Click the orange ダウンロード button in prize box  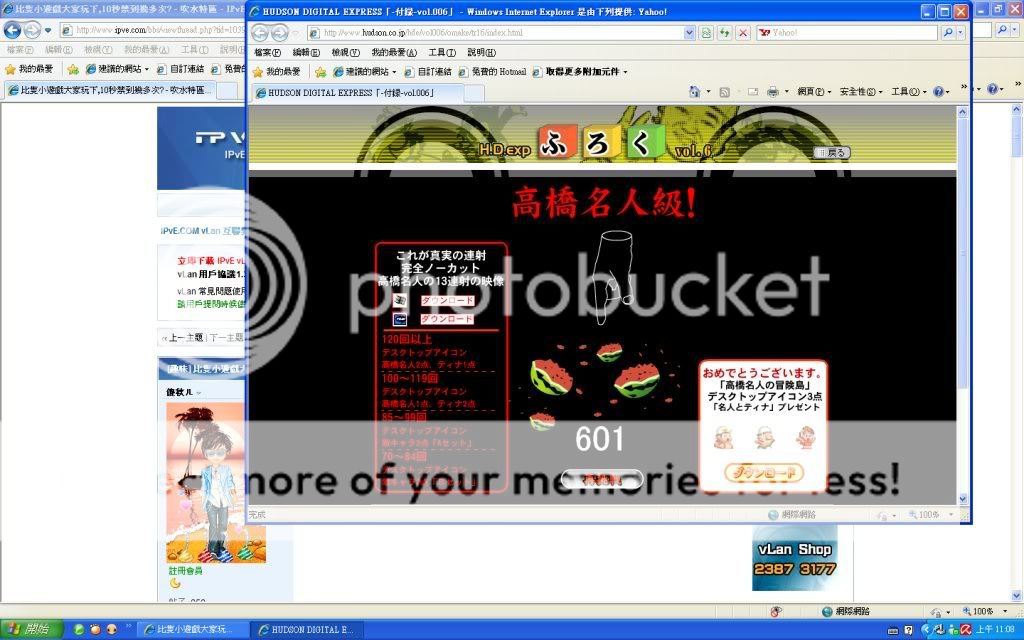click(763, 472)
